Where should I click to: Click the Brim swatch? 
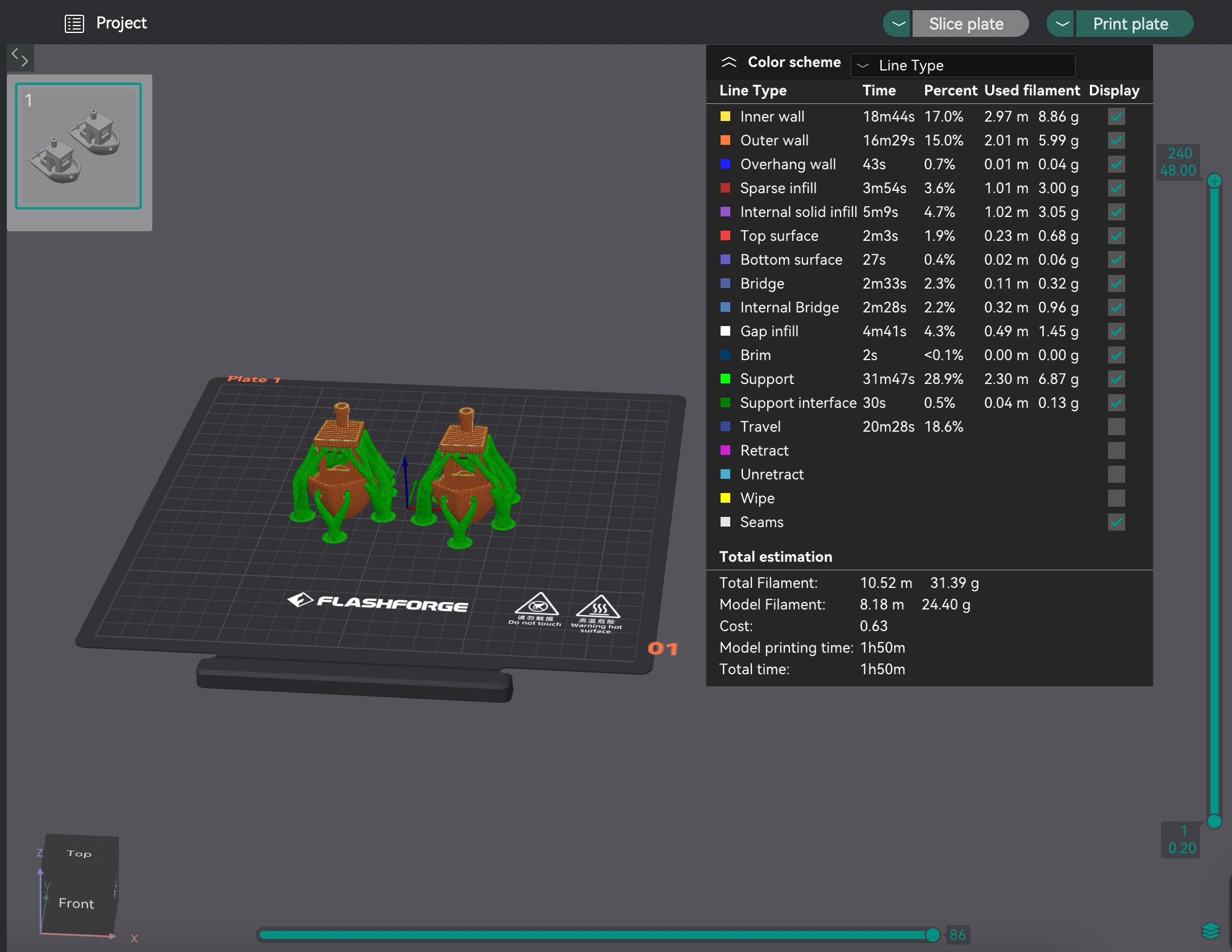(x=726, y=355)
